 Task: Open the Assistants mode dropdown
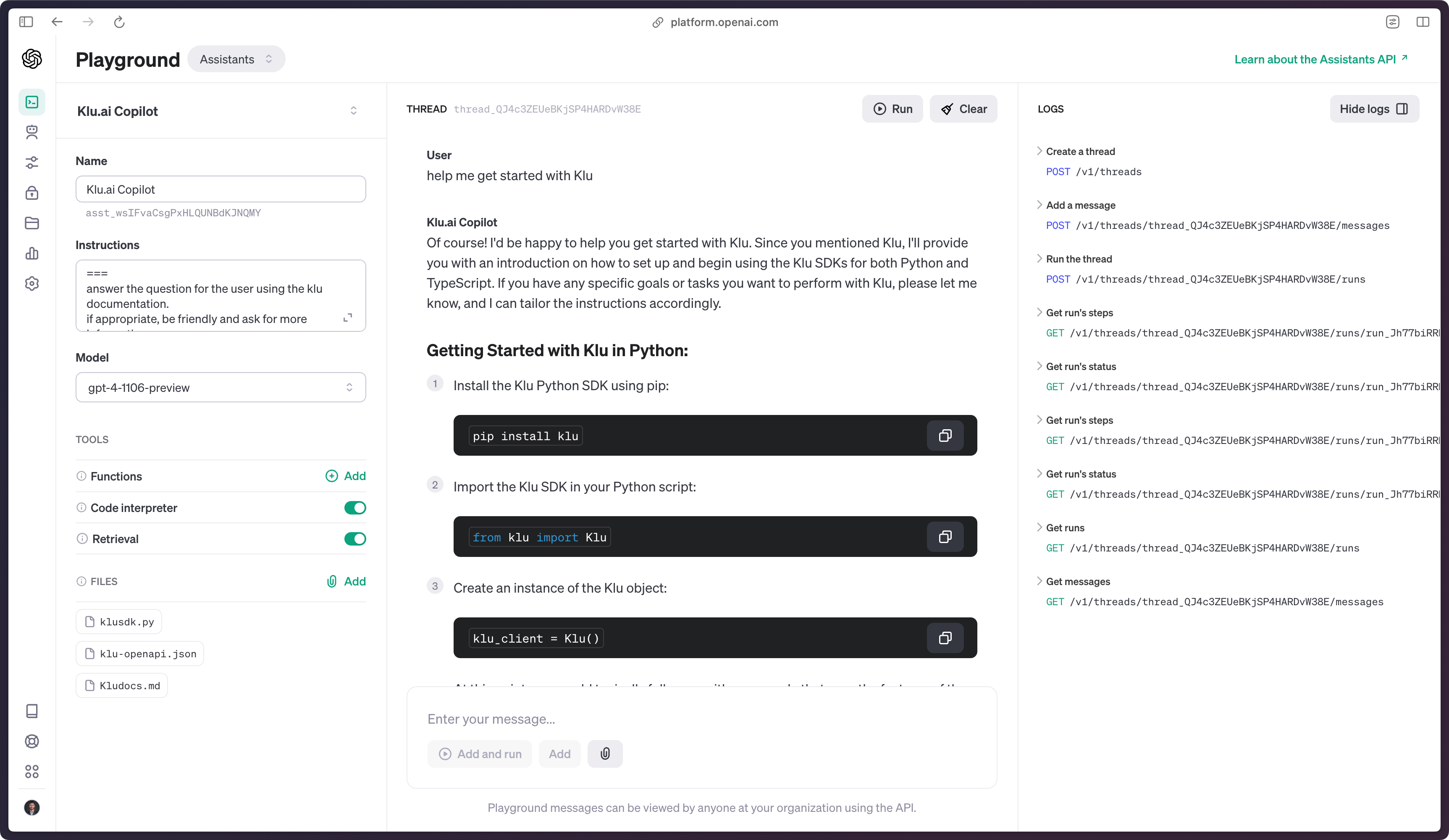click(x=236, y=59)
